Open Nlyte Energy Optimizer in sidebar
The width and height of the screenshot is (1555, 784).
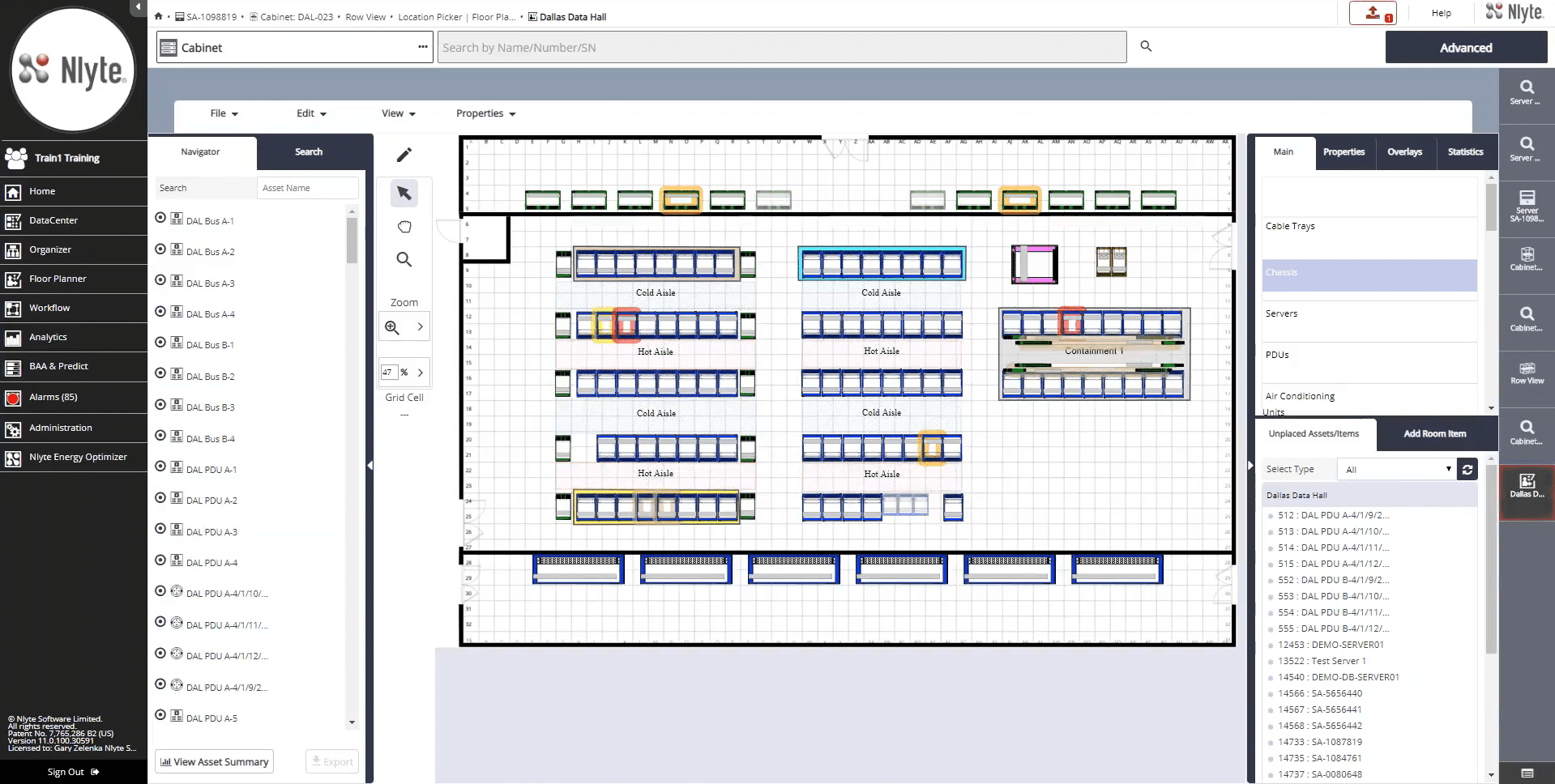coord(74,458)
